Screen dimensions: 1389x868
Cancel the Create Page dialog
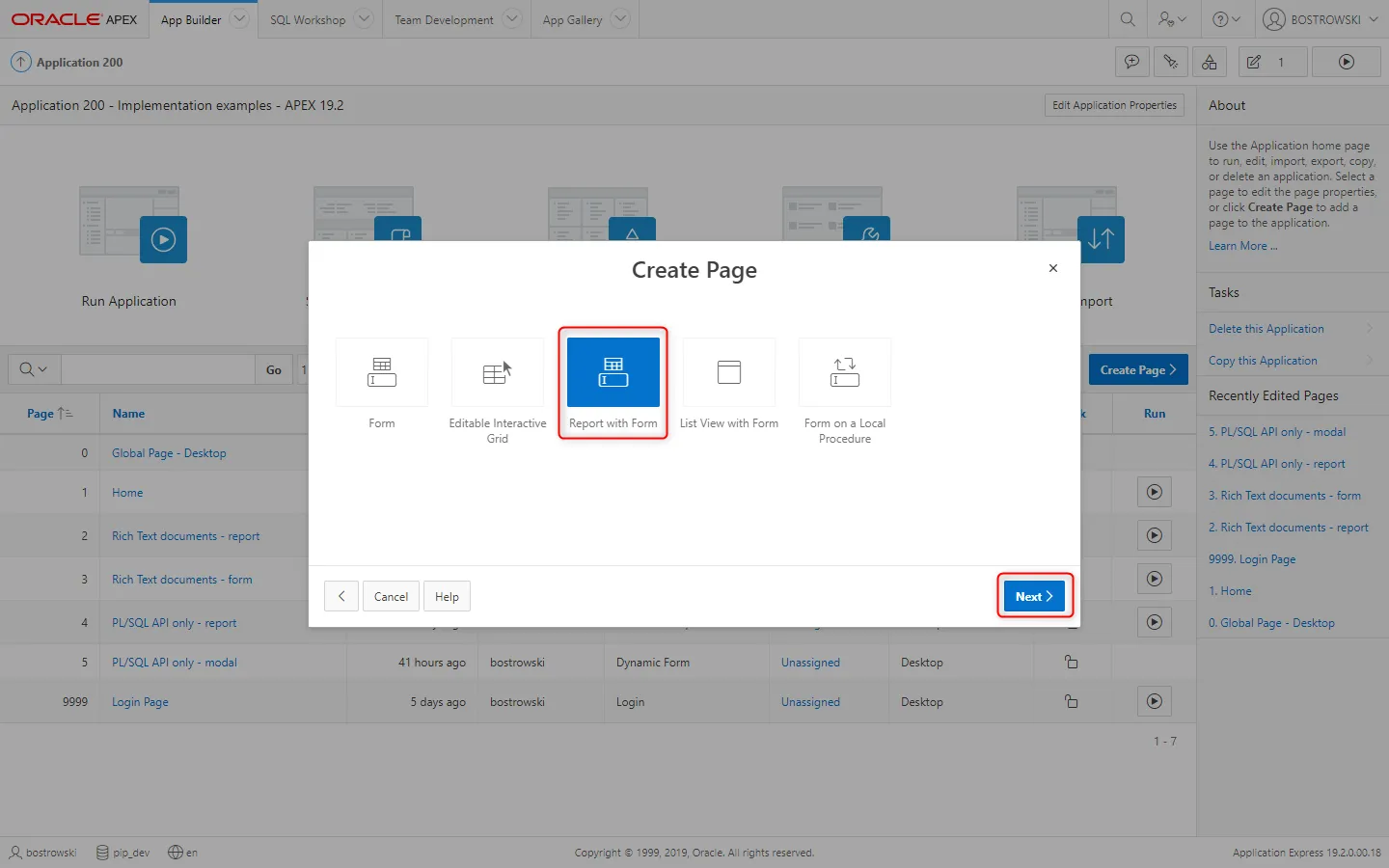pyautogui.click(x=391, y=596)
